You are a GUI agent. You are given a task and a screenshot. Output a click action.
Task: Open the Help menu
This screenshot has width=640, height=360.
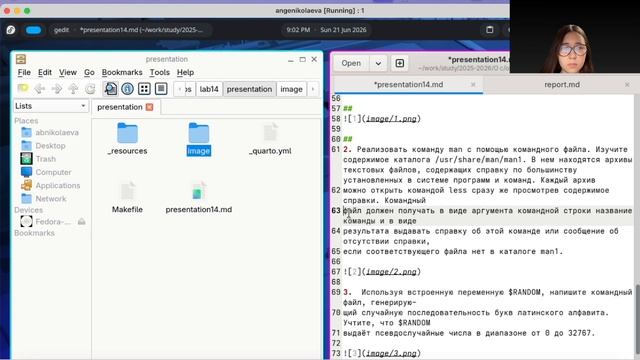185,72
